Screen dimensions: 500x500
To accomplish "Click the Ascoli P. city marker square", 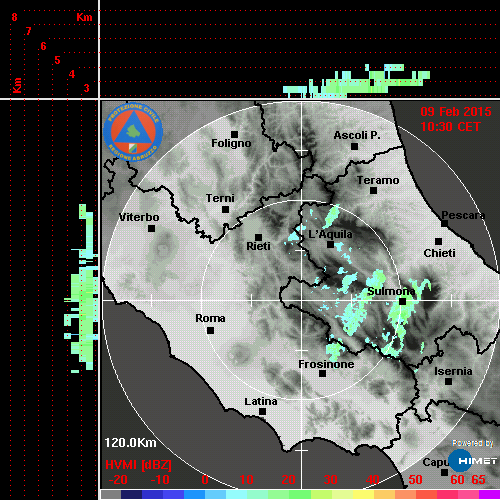I will point(355,146).
